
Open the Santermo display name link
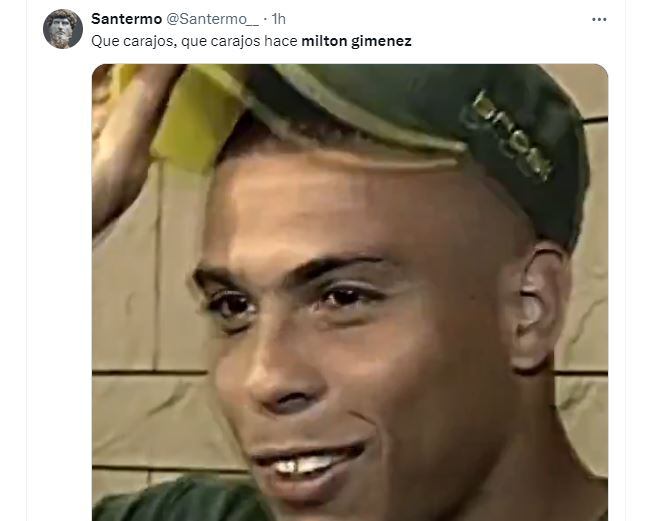tap(126, 19)
